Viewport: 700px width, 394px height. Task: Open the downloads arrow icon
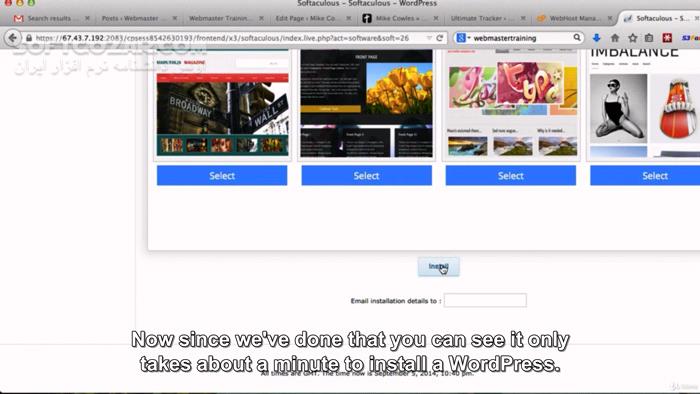[x=596, y=38]
